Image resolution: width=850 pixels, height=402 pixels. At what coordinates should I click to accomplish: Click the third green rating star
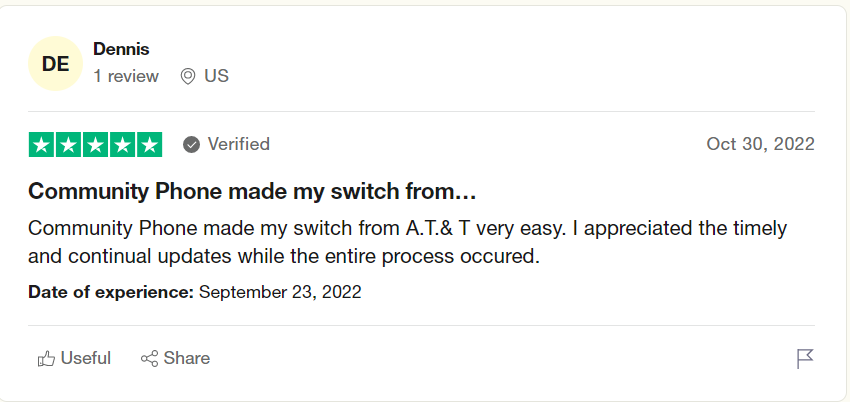tap(95, 145)
